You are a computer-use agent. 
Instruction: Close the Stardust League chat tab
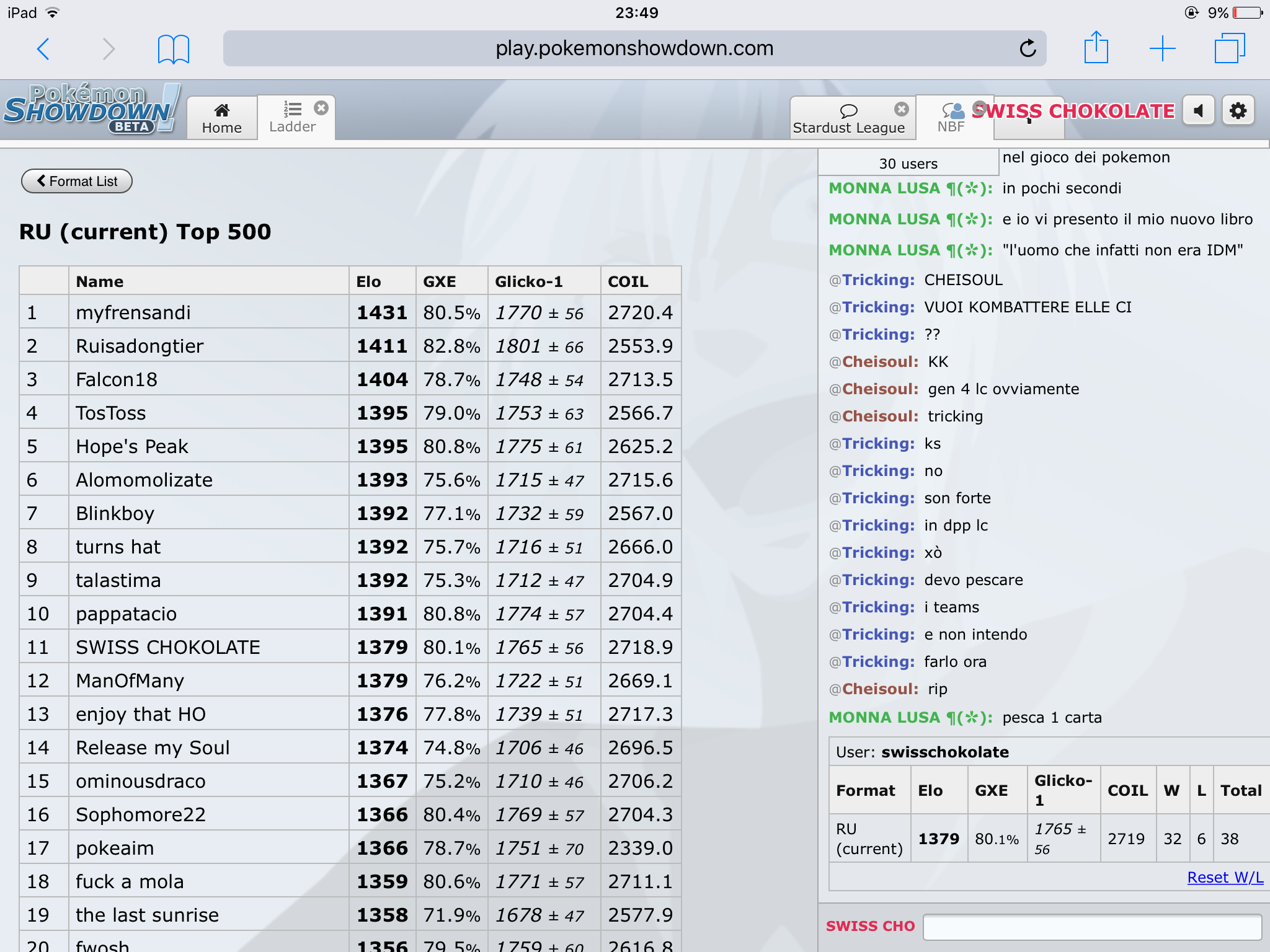[901, 109]
